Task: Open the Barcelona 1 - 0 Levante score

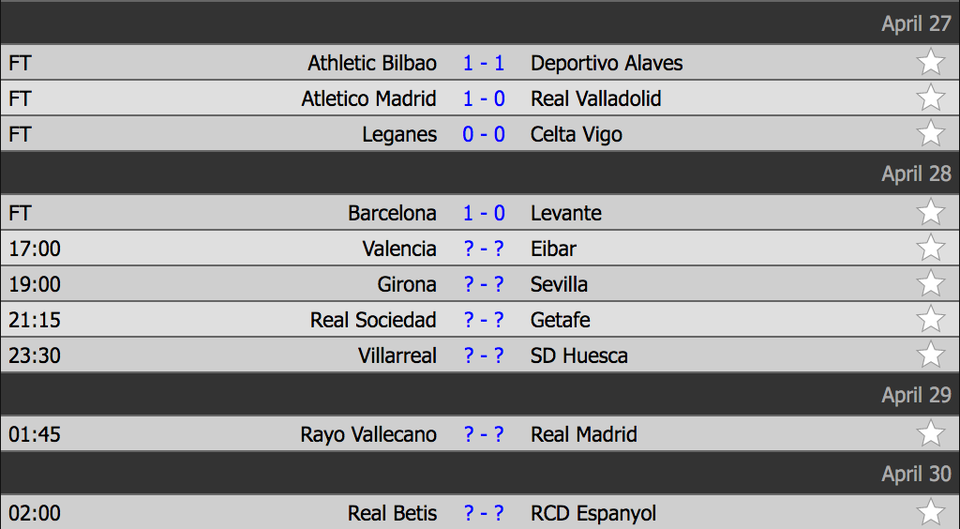Action: 484,213
